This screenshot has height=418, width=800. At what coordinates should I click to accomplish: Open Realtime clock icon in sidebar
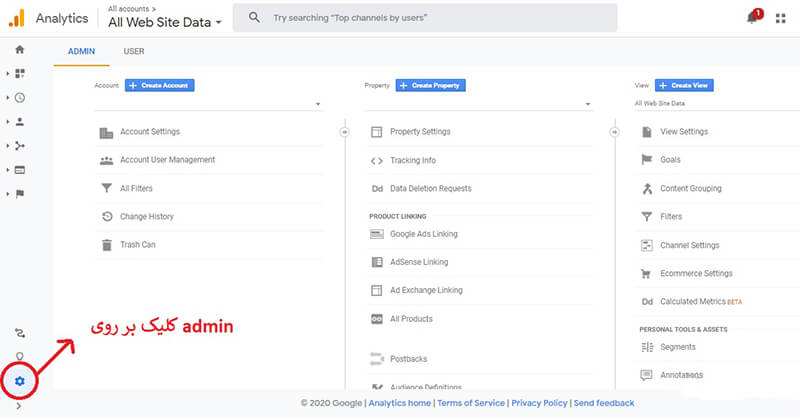[x=20, y=97]
